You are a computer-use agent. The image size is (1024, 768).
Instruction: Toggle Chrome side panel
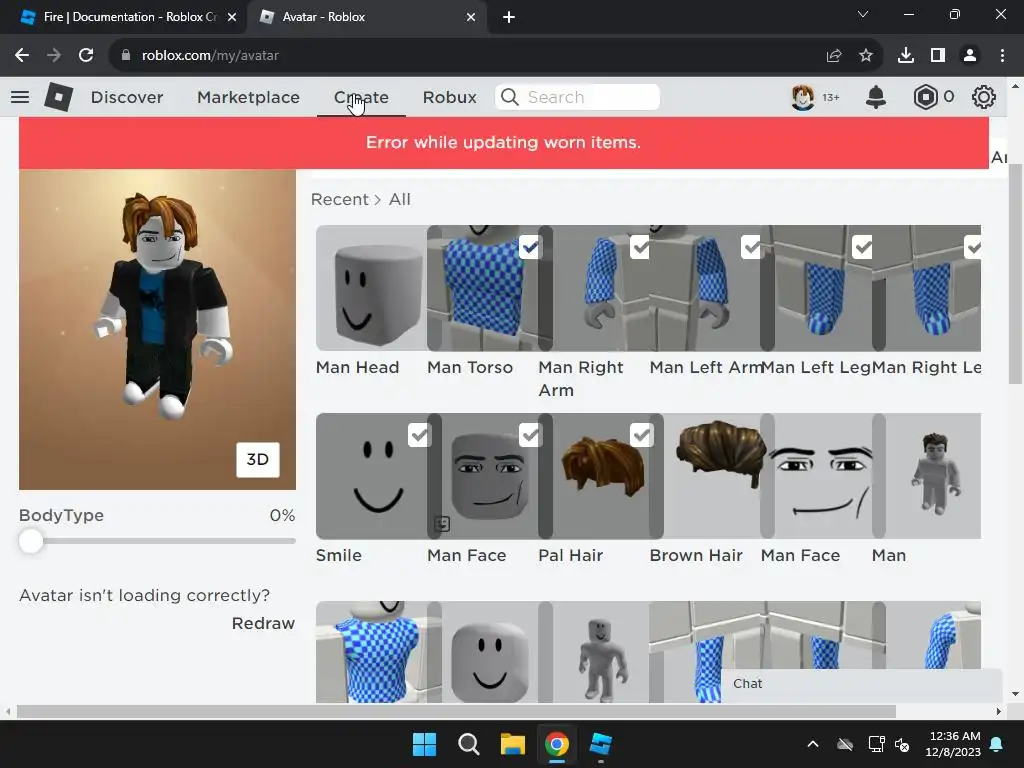[x=938, y=56]
